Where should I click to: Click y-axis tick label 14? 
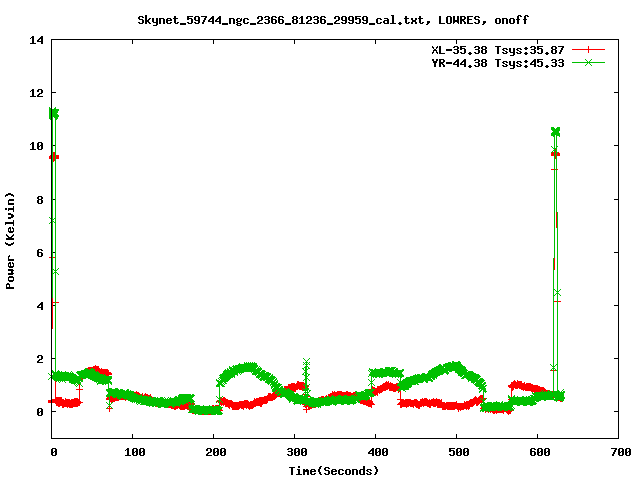click(x=36, y=40)
